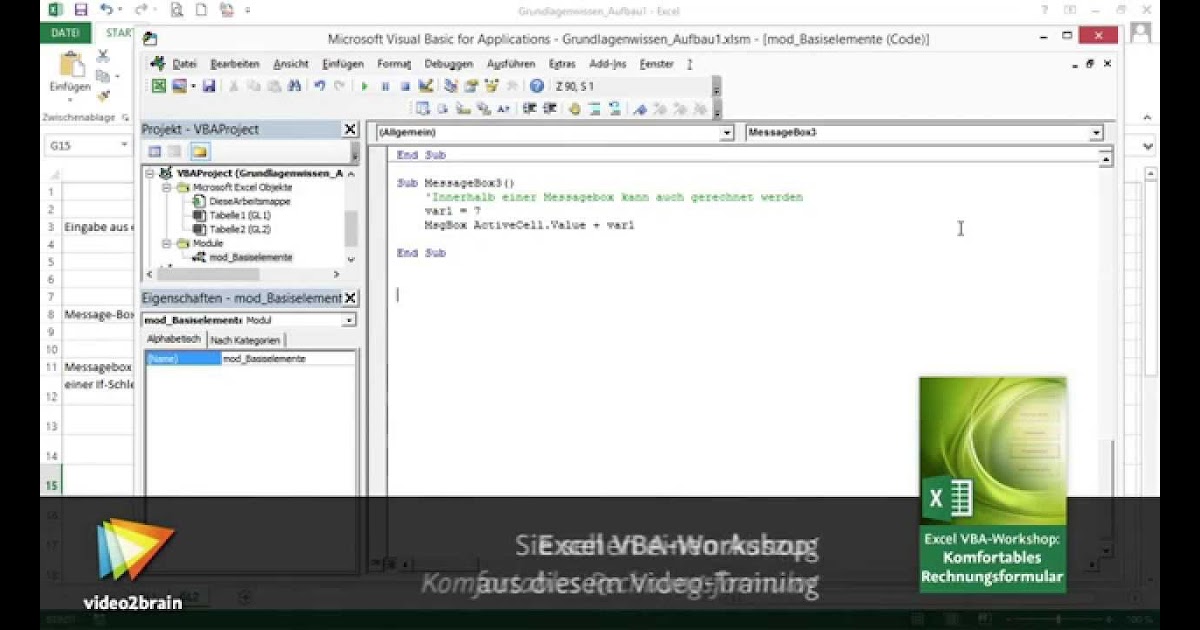Open the Format menu
This screenshot has height=630, width=1200.
click(394, 64)
